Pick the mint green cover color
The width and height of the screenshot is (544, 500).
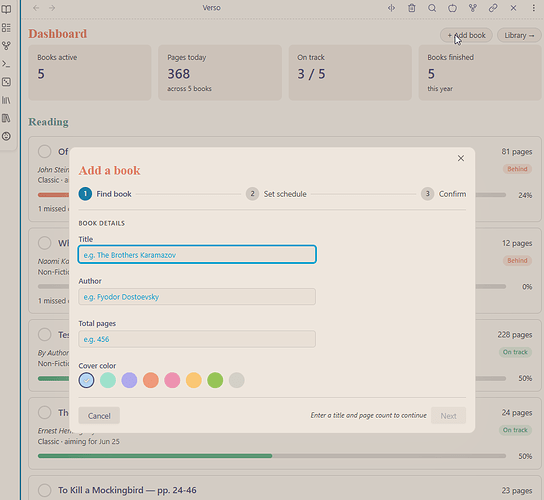[x=108, y=380]
